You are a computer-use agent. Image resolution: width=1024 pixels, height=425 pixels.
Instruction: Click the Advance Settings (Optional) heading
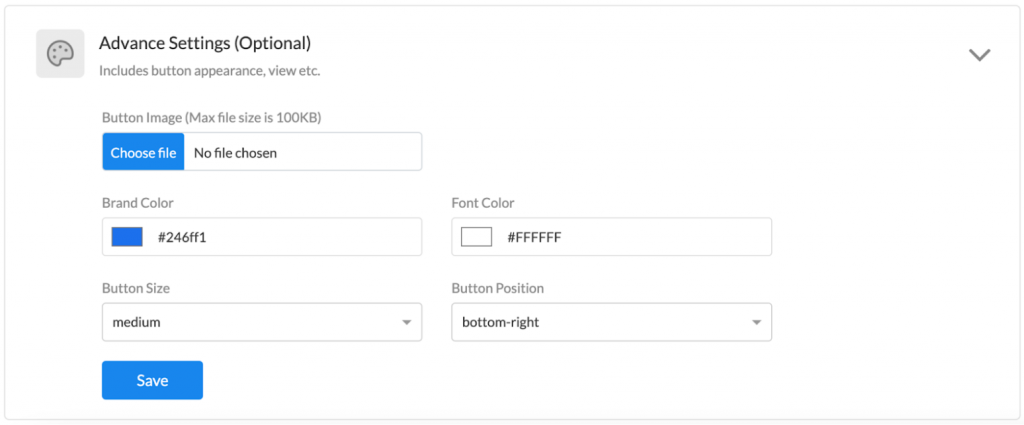click(204, 44)
